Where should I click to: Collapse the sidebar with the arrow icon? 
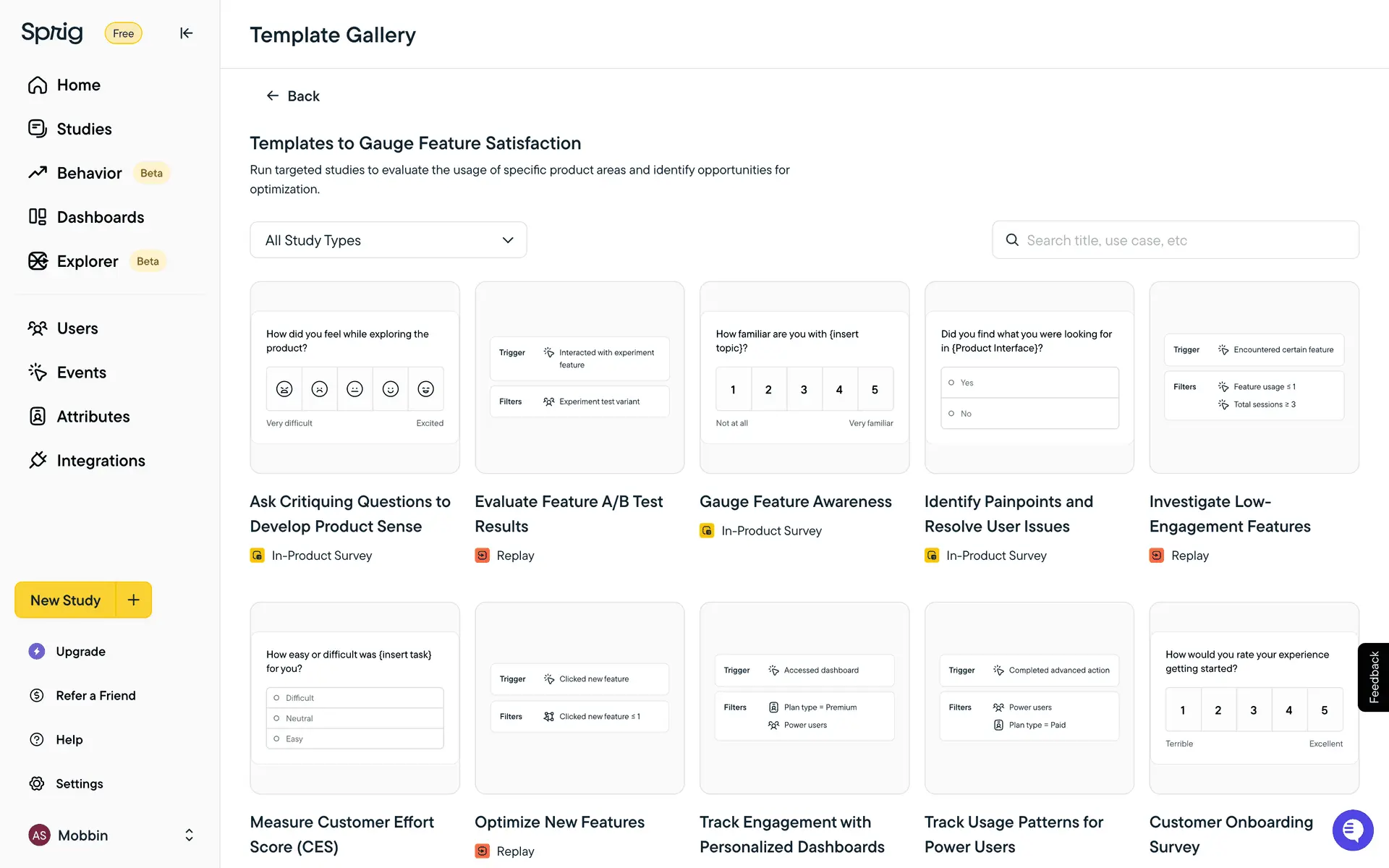[x=186, y=33]
